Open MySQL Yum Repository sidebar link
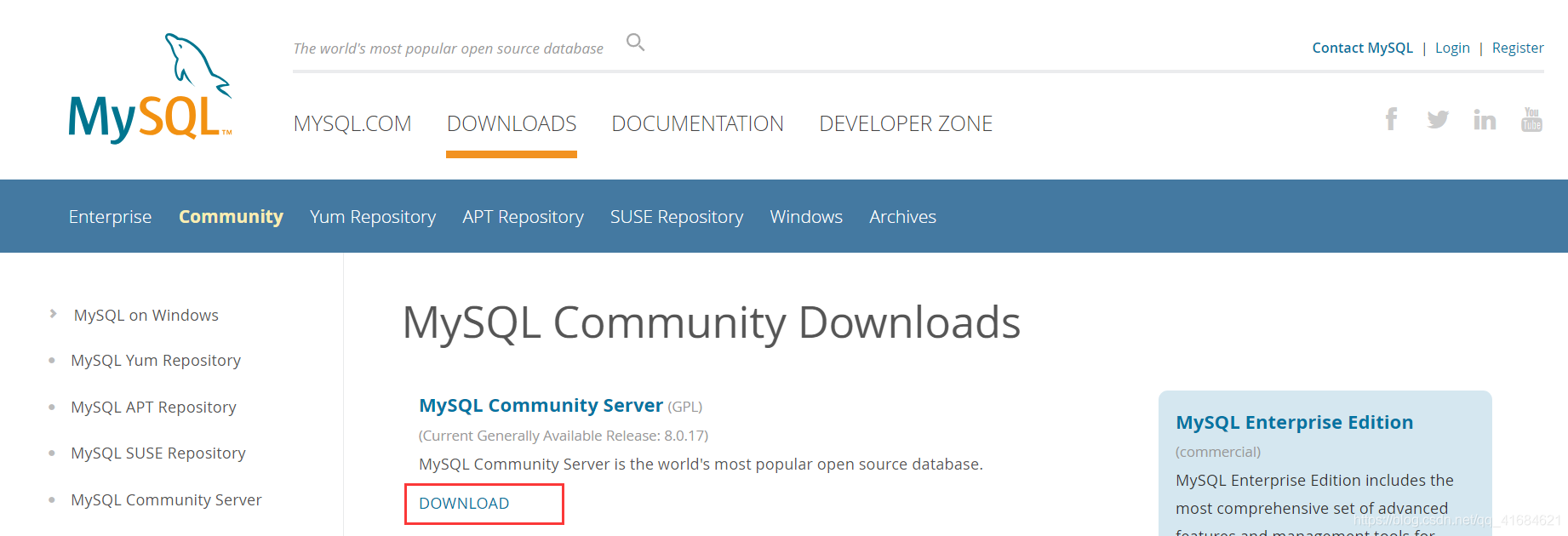The image size is (1568, 536). [x=156, y=361]
